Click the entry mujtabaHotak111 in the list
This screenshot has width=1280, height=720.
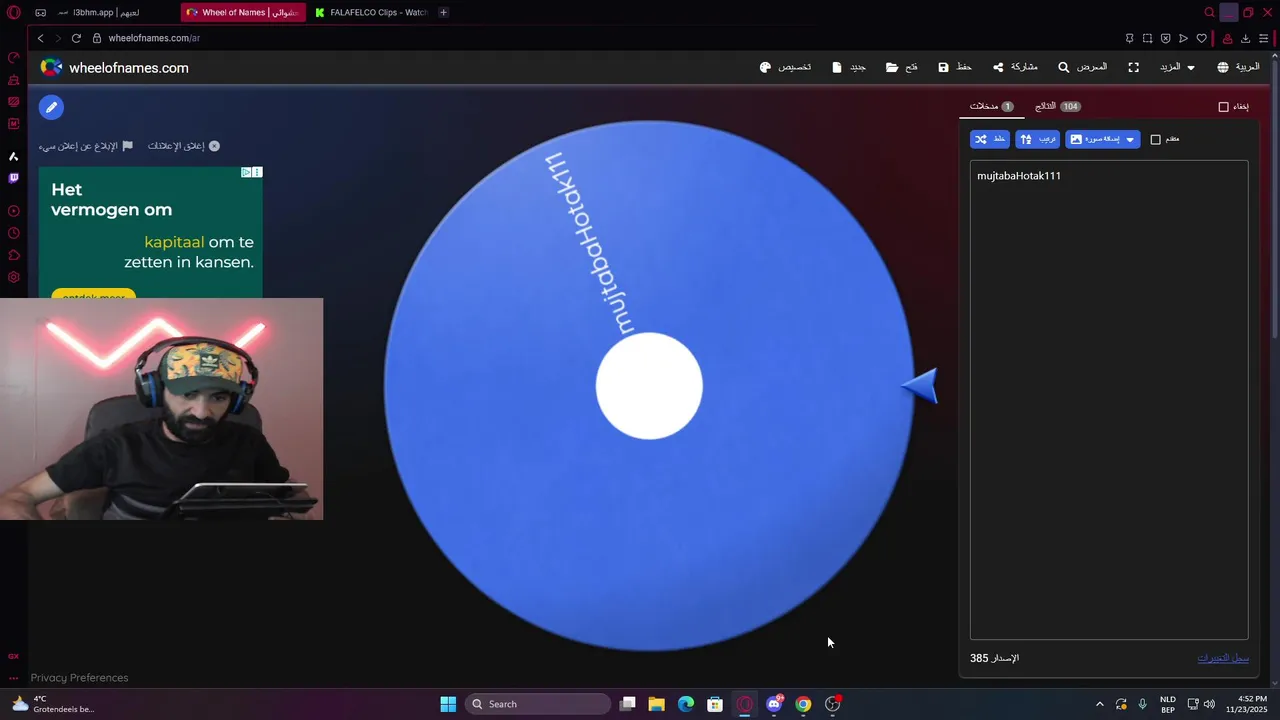coord(1018,176)
